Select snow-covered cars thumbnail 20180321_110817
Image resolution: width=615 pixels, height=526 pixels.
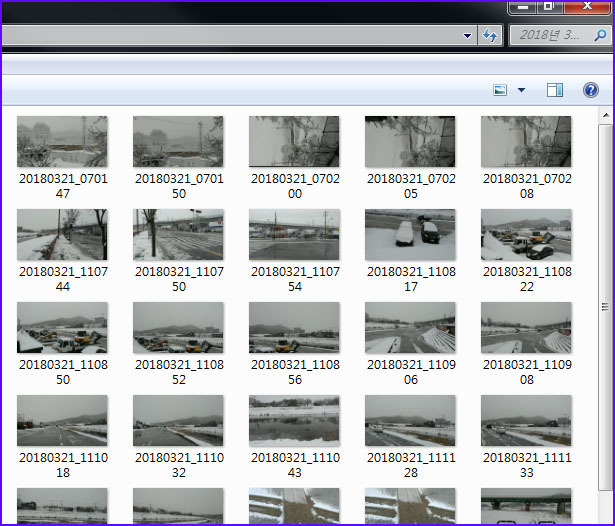[410, 235]
